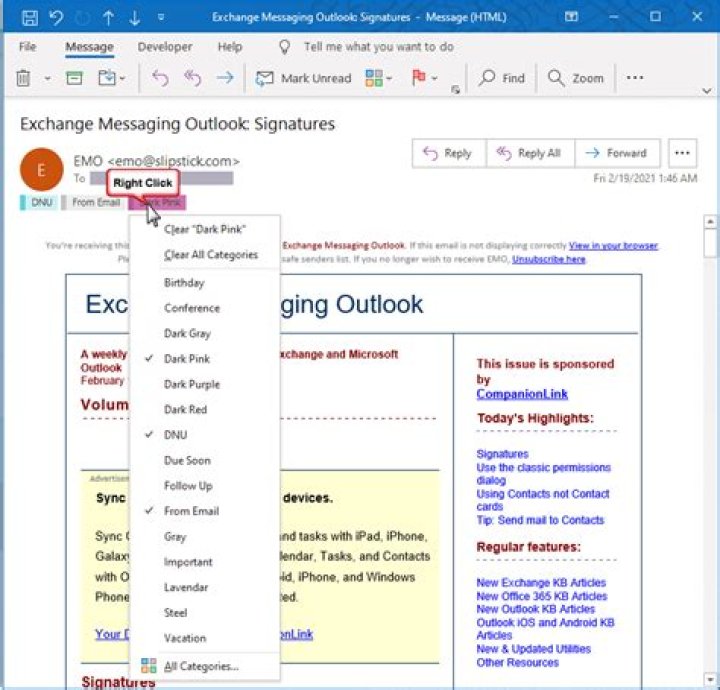Open the Find search tool

(x=502, y=78)
